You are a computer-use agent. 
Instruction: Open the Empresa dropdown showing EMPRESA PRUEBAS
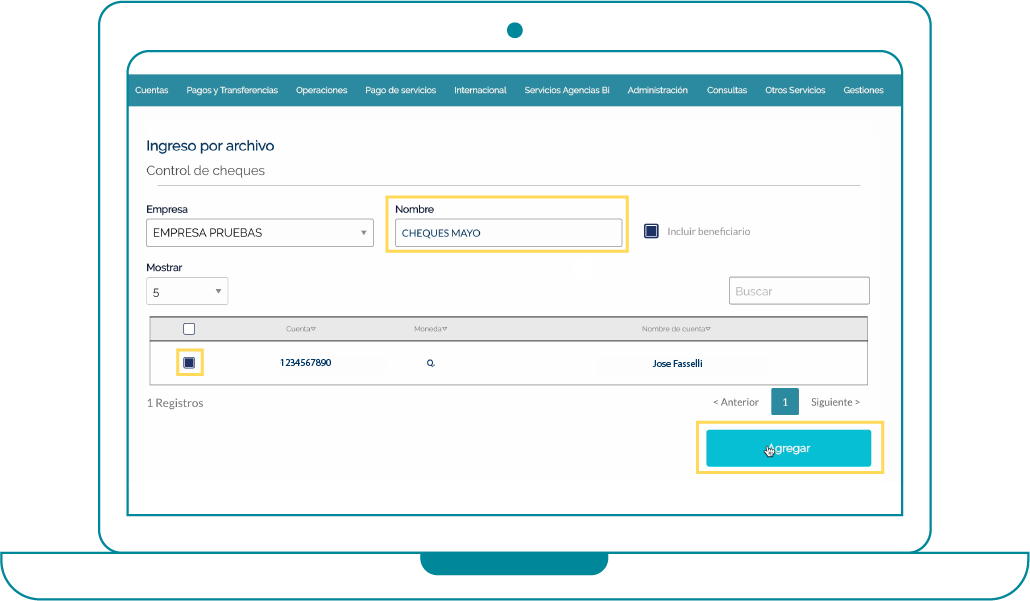pos(259,233)
